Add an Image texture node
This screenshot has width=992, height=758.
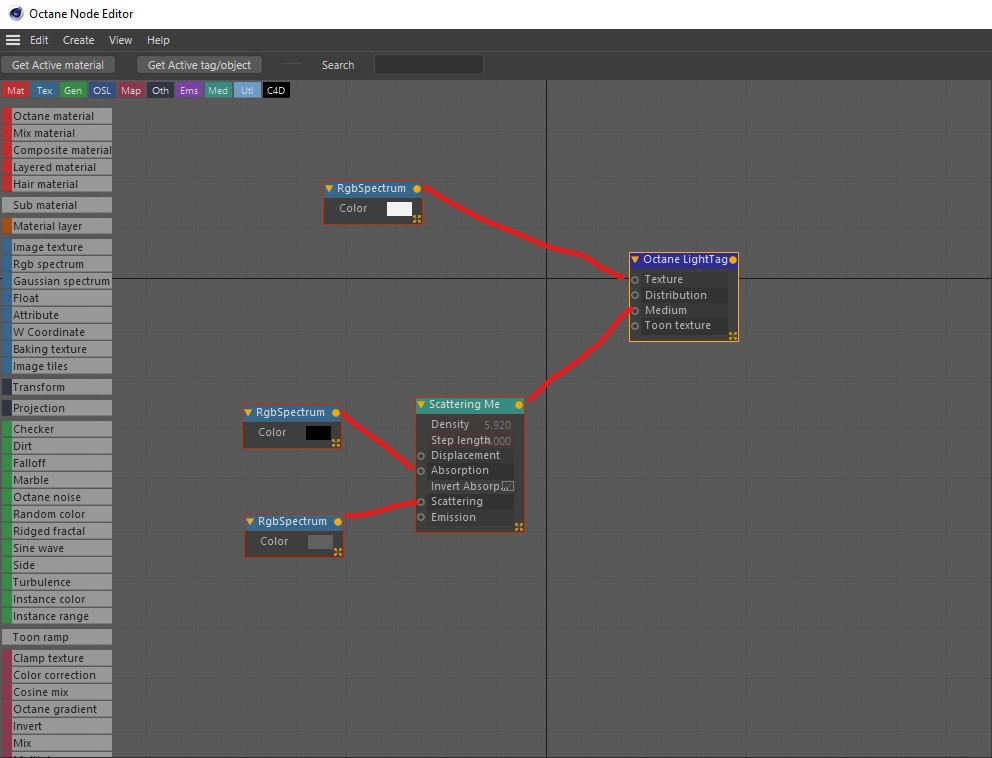coord(57,247)
